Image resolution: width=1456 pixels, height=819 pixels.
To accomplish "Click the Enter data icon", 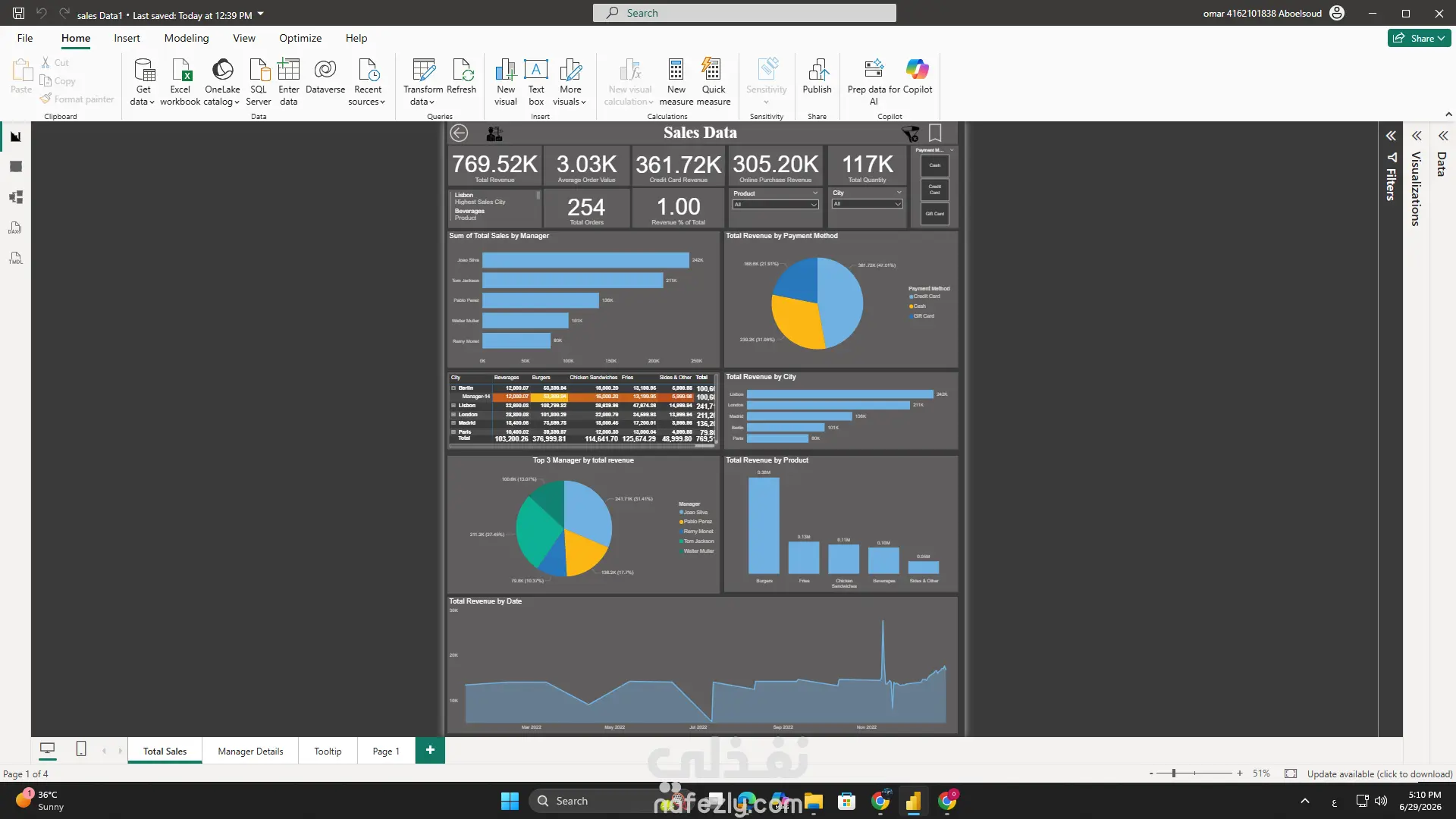I will (x=288, y=70).
